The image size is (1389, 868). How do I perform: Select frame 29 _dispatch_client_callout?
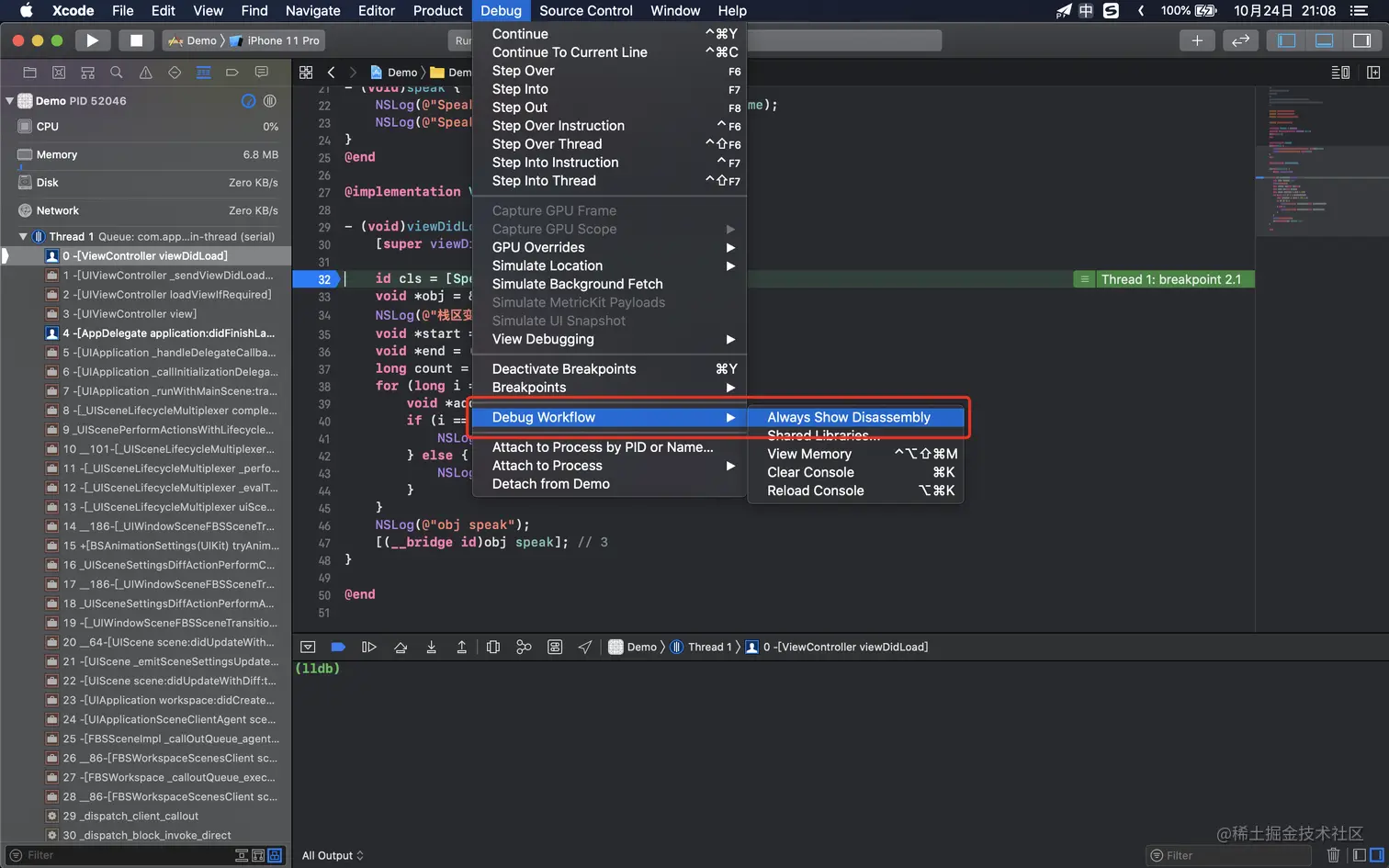[146, 816]
